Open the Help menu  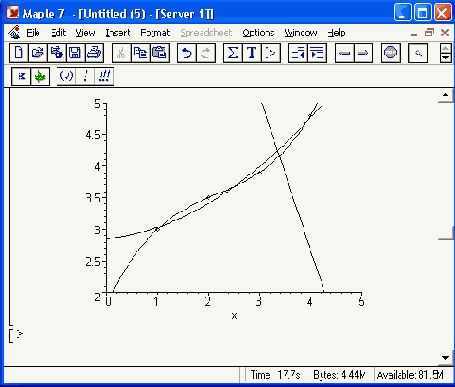[336, 33]
